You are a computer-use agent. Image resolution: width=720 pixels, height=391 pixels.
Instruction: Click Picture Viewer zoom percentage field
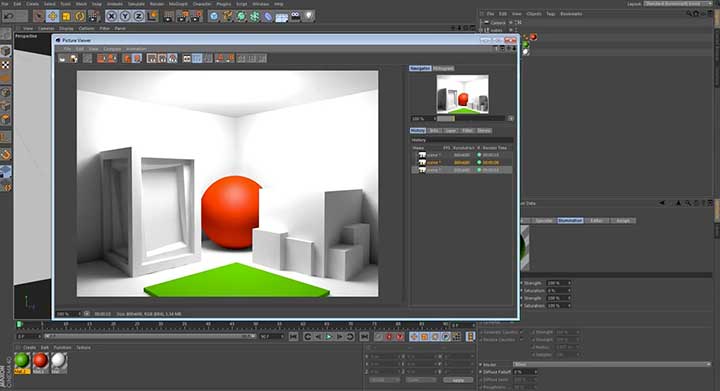68,314
